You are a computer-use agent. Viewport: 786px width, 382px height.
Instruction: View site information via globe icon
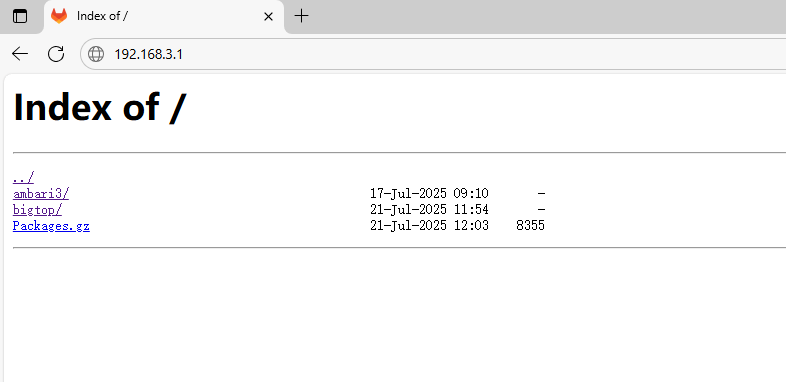(x=96, y=54)
